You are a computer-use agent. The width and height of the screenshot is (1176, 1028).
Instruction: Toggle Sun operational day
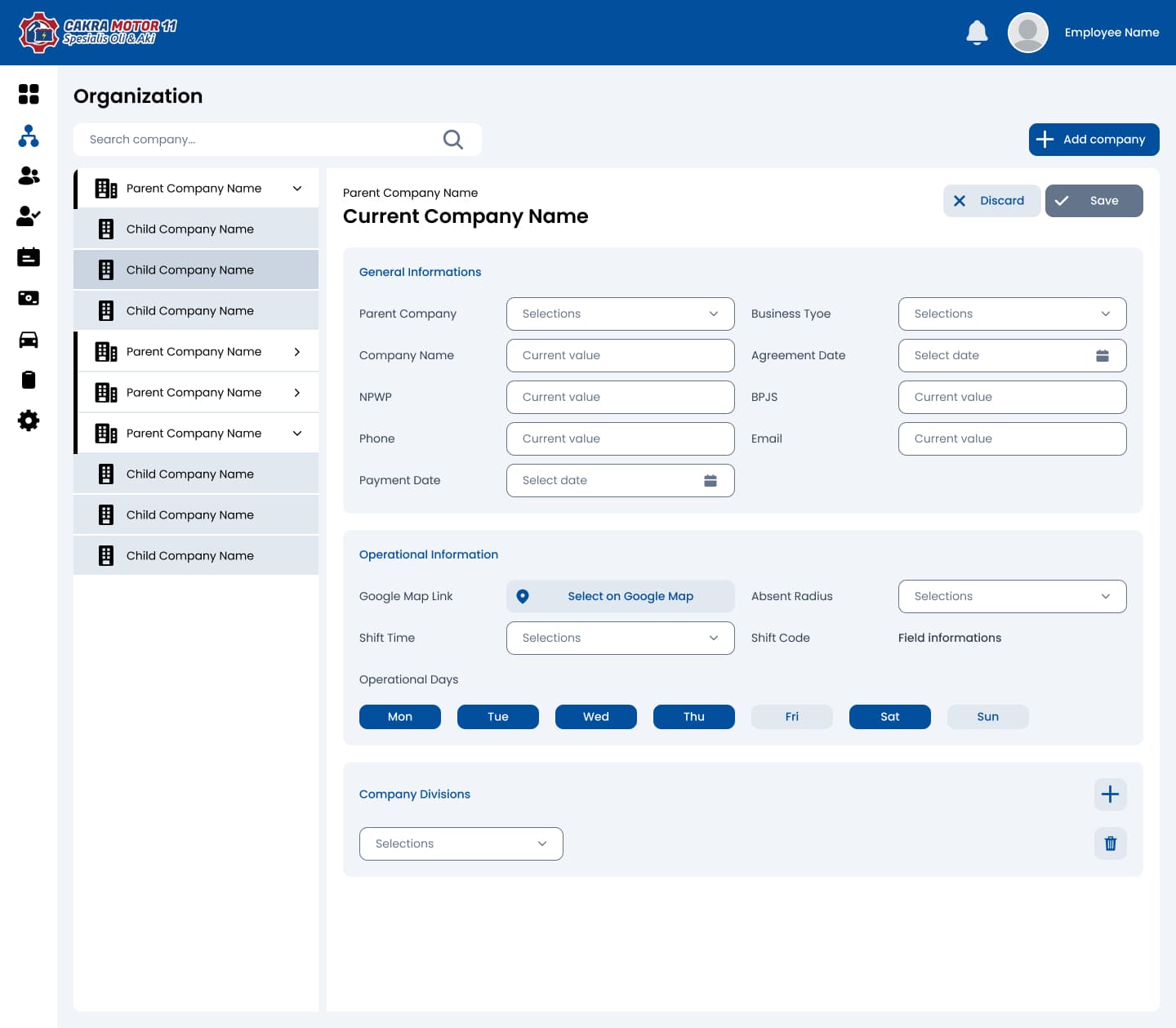click(988, 717)
